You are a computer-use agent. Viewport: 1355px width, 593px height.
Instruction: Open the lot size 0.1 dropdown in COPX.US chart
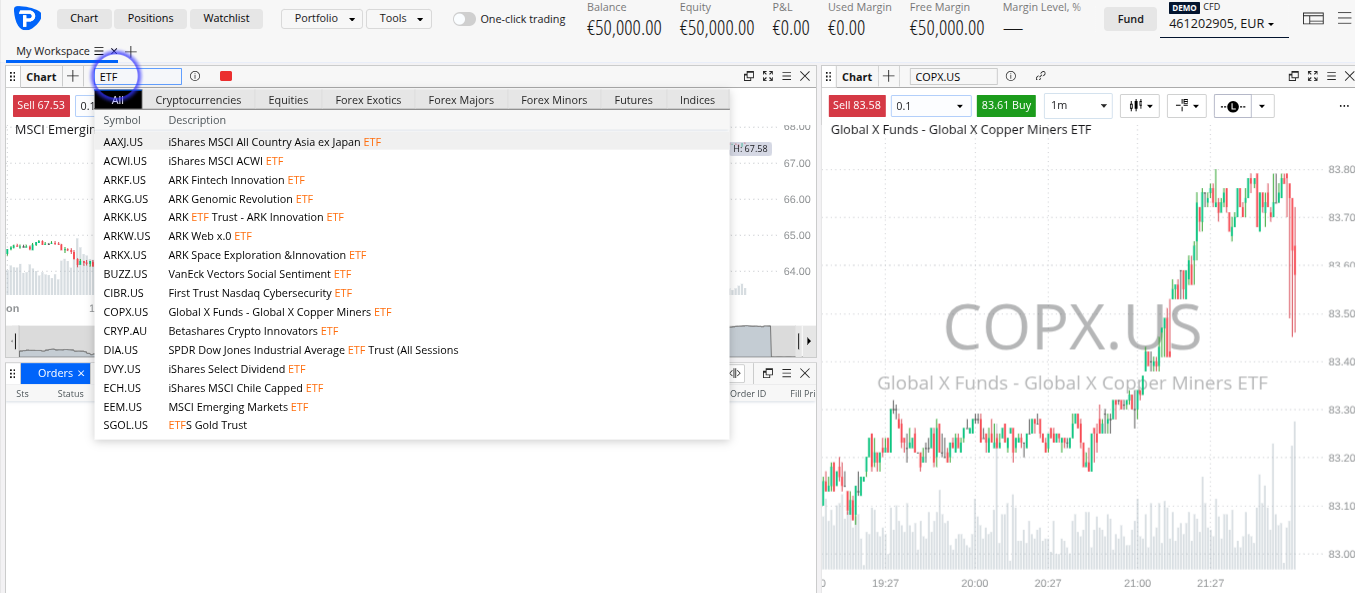(931, 106)
